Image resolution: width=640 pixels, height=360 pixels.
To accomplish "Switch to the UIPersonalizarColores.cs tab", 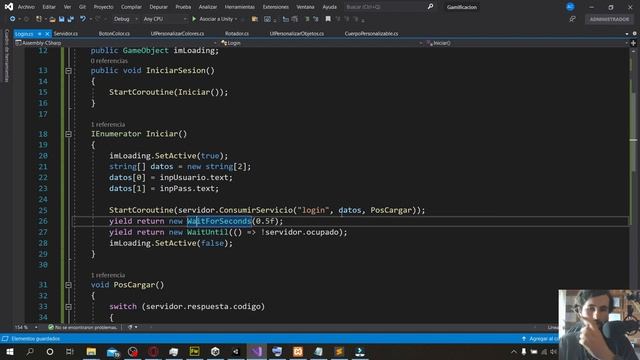I will (x=177, y=33).
